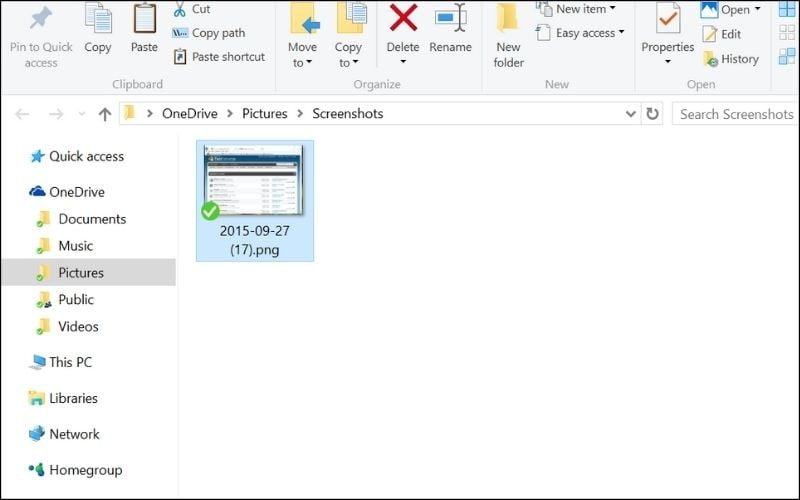Expand the Delete dropdown arrow
The width and height of the screenshot is (800, 500).
tap(403, 62)
